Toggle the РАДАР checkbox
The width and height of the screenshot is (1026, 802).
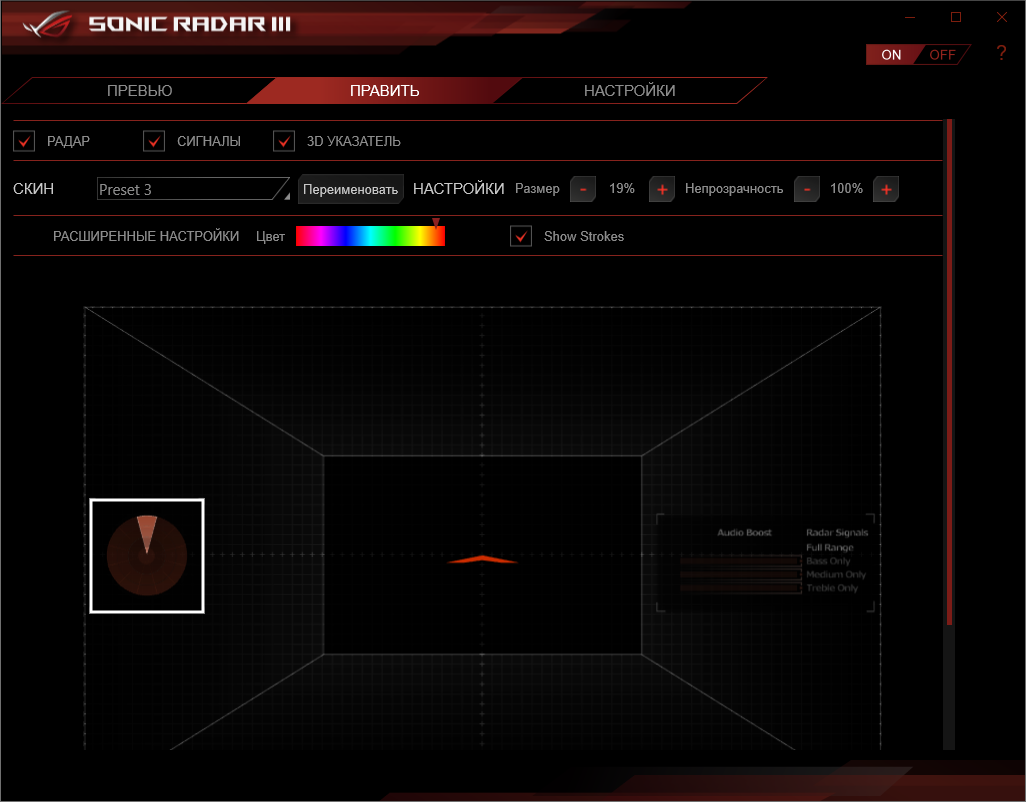click(x=24, y=141)
